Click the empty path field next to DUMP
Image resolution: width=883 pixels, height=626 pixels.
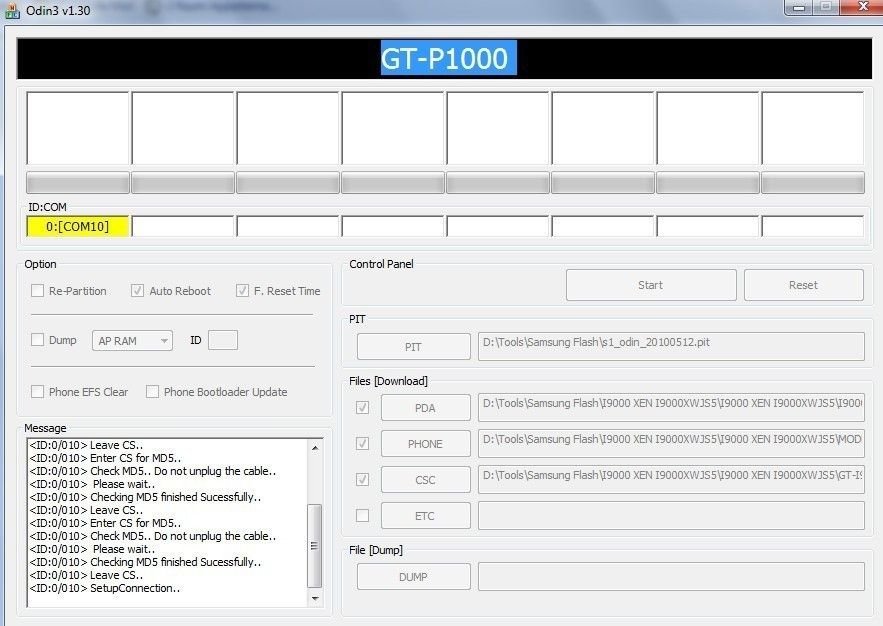point(671,576)
